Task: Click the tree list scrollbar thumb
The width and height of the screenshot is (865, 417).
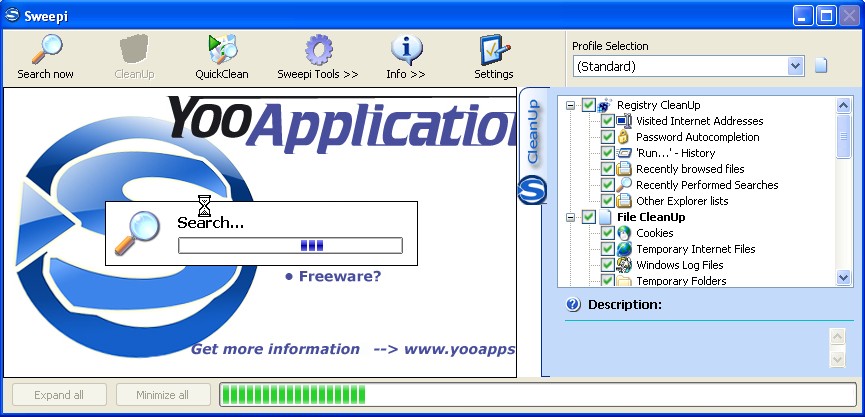Action: 843,136
